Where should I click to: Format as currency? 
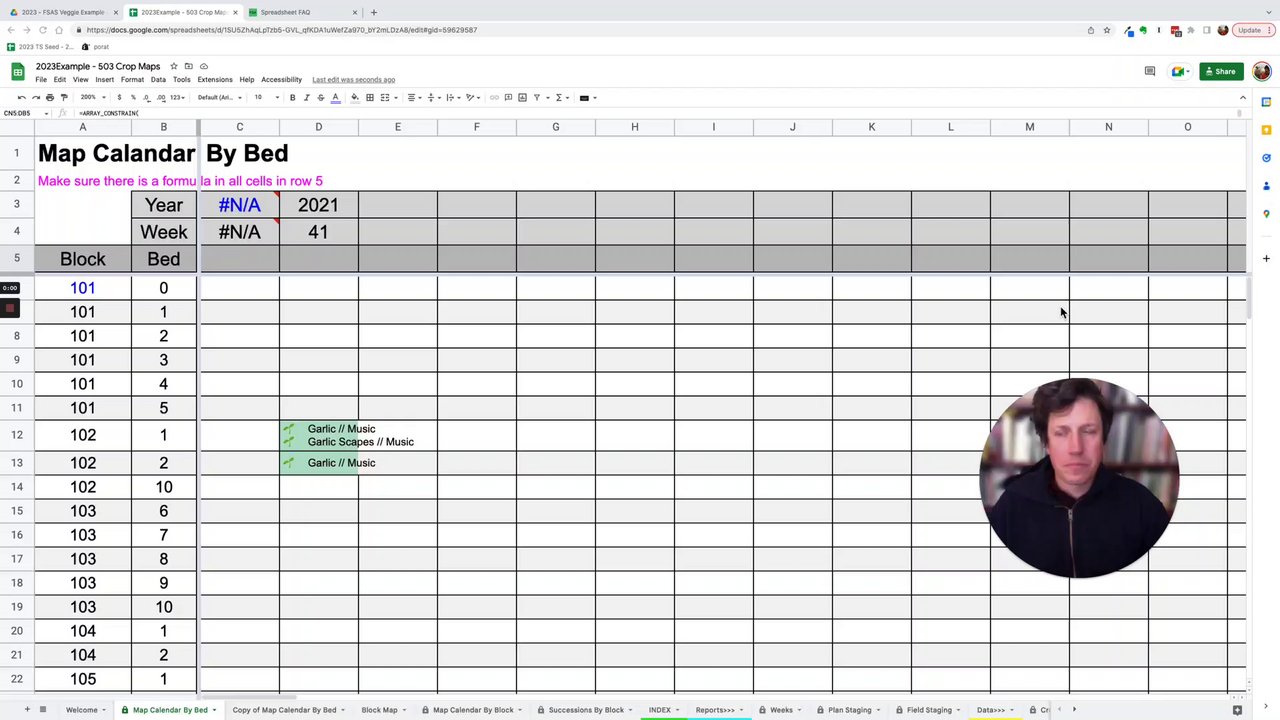pyautogui.click(x=119, y=97)
